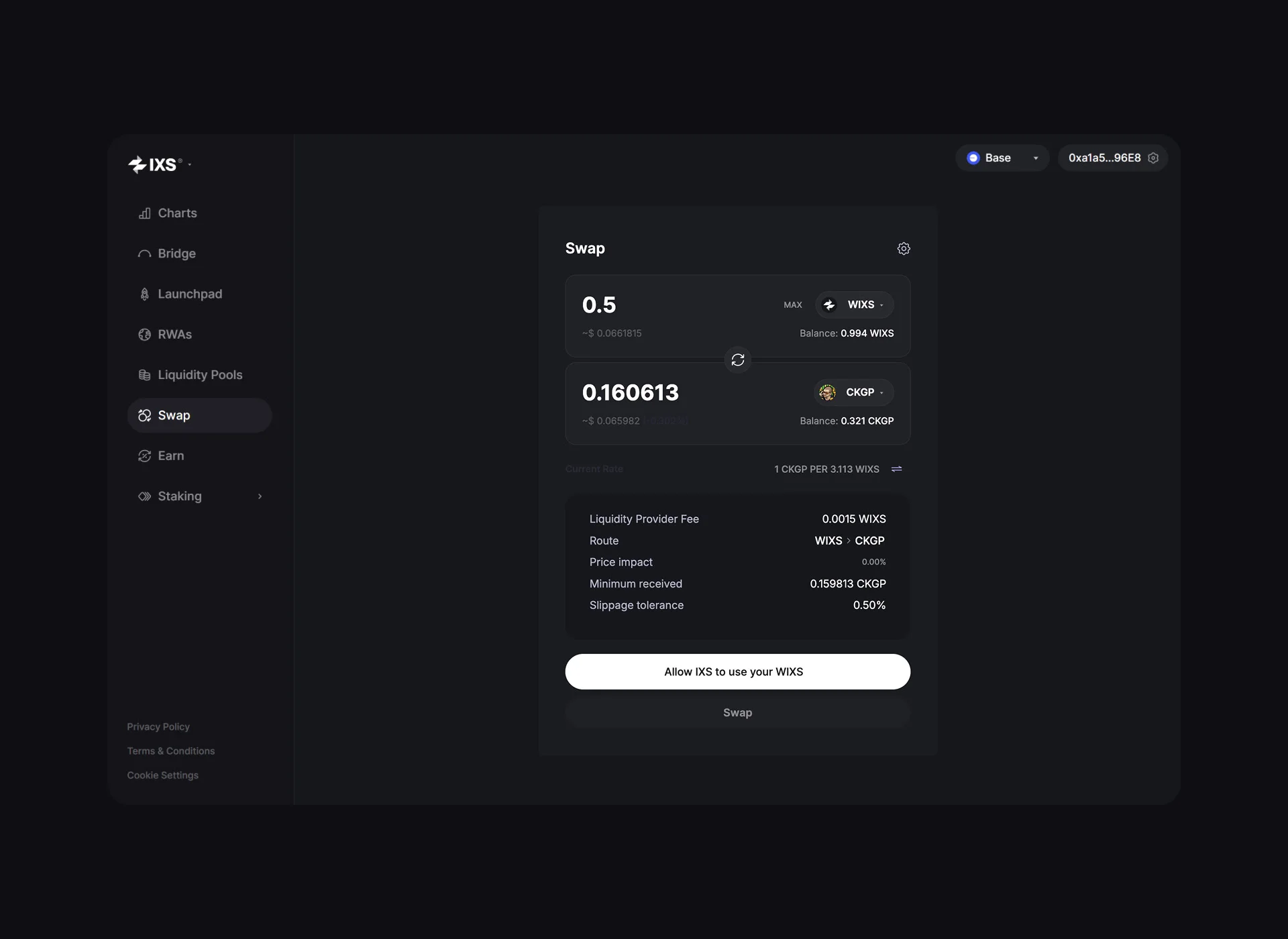The image size is (1288, 939).
Task: Open the CKGP token selector dropdown
Action: point(853,392)
